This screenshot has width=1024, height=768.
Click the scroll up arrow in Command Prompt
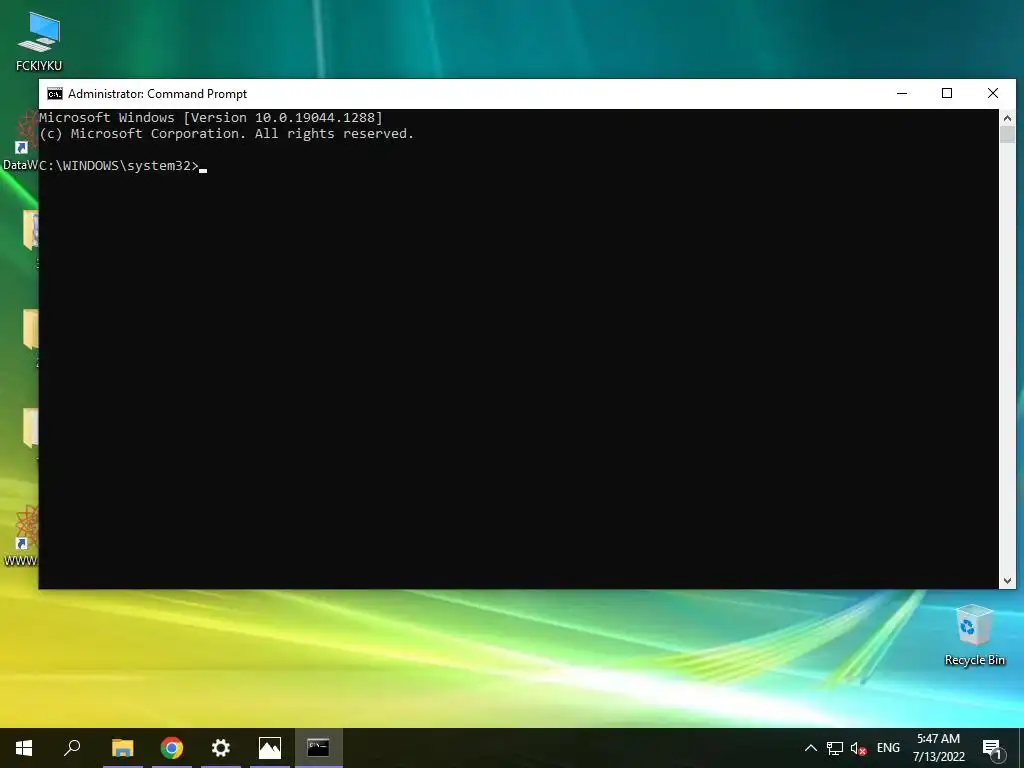(1007, 118)
